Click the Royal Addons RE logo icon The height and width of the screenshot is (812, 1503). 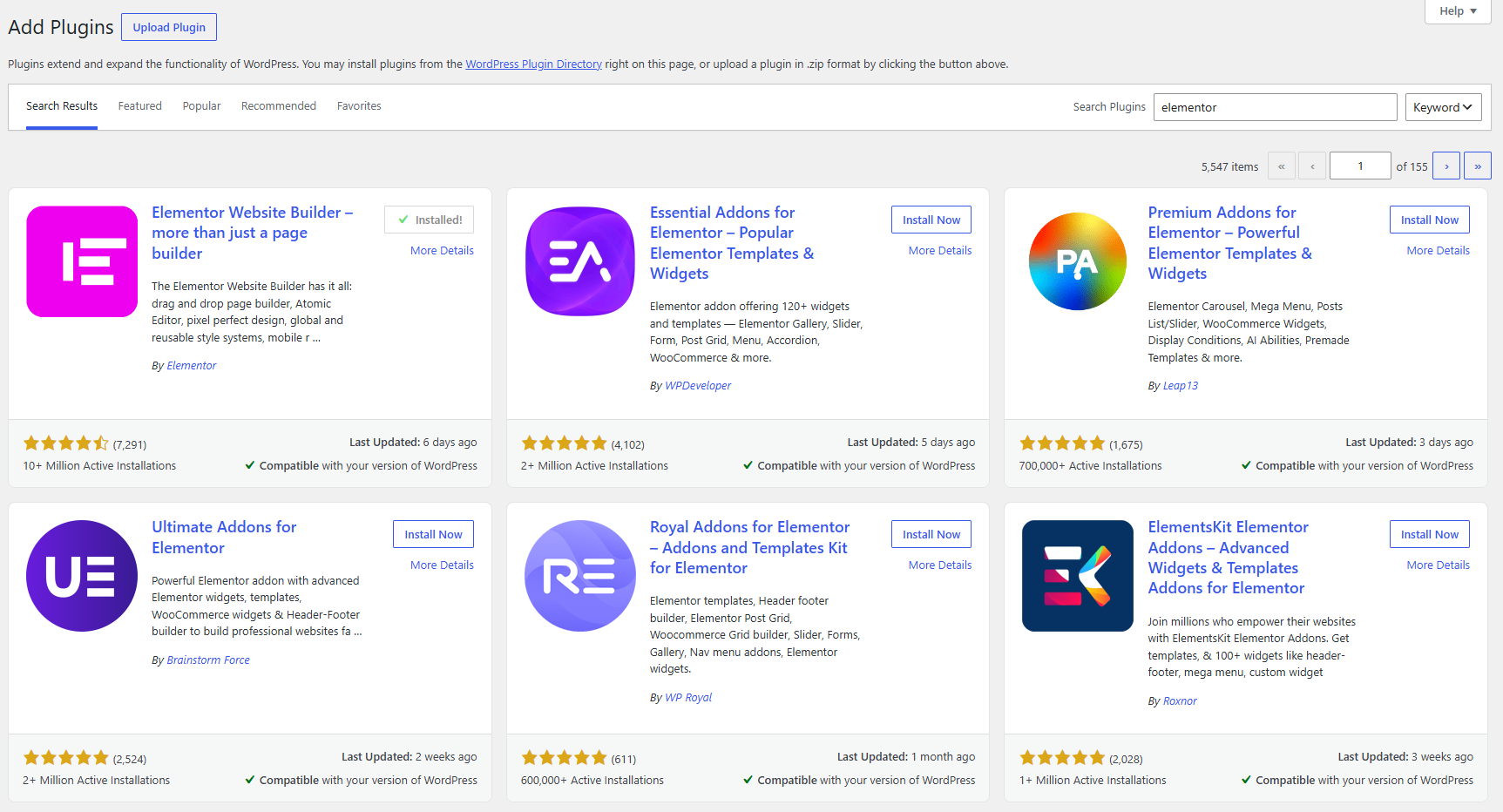(580, 576)
